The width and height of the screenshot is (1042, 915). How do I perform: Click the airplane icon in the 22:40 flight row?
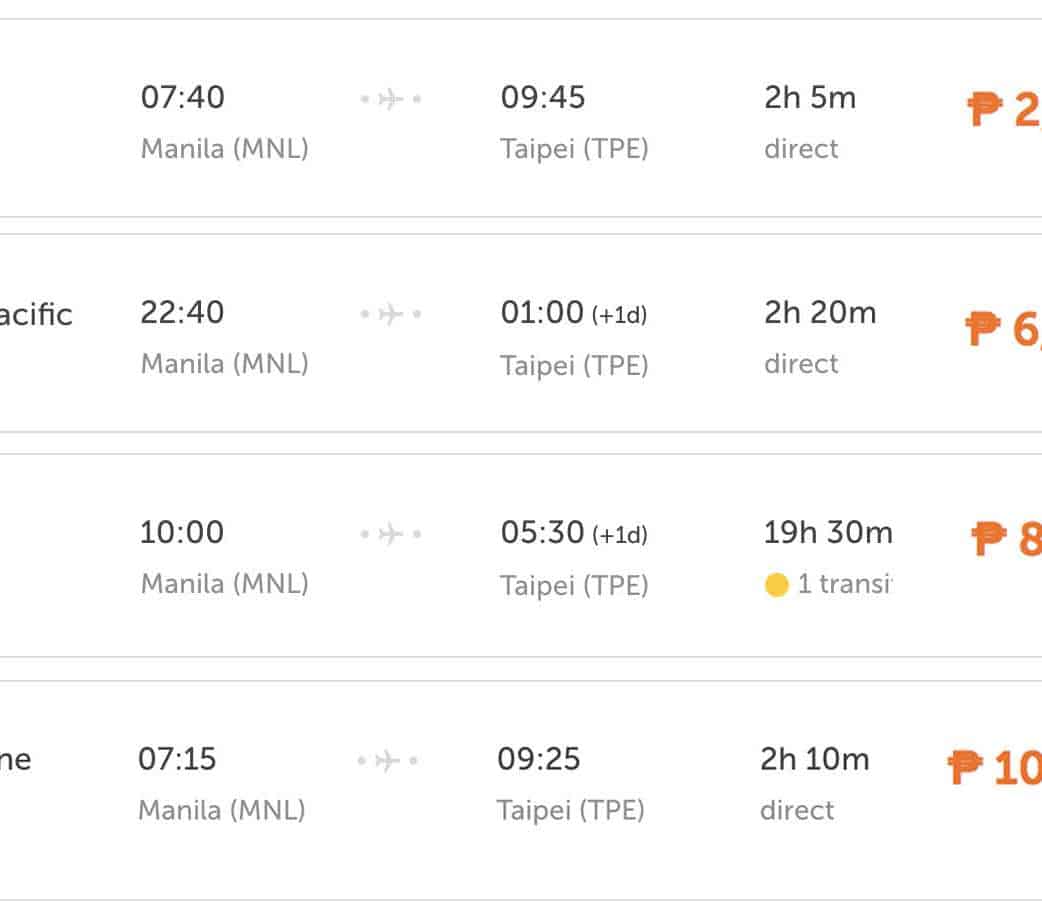pos(391,314)
